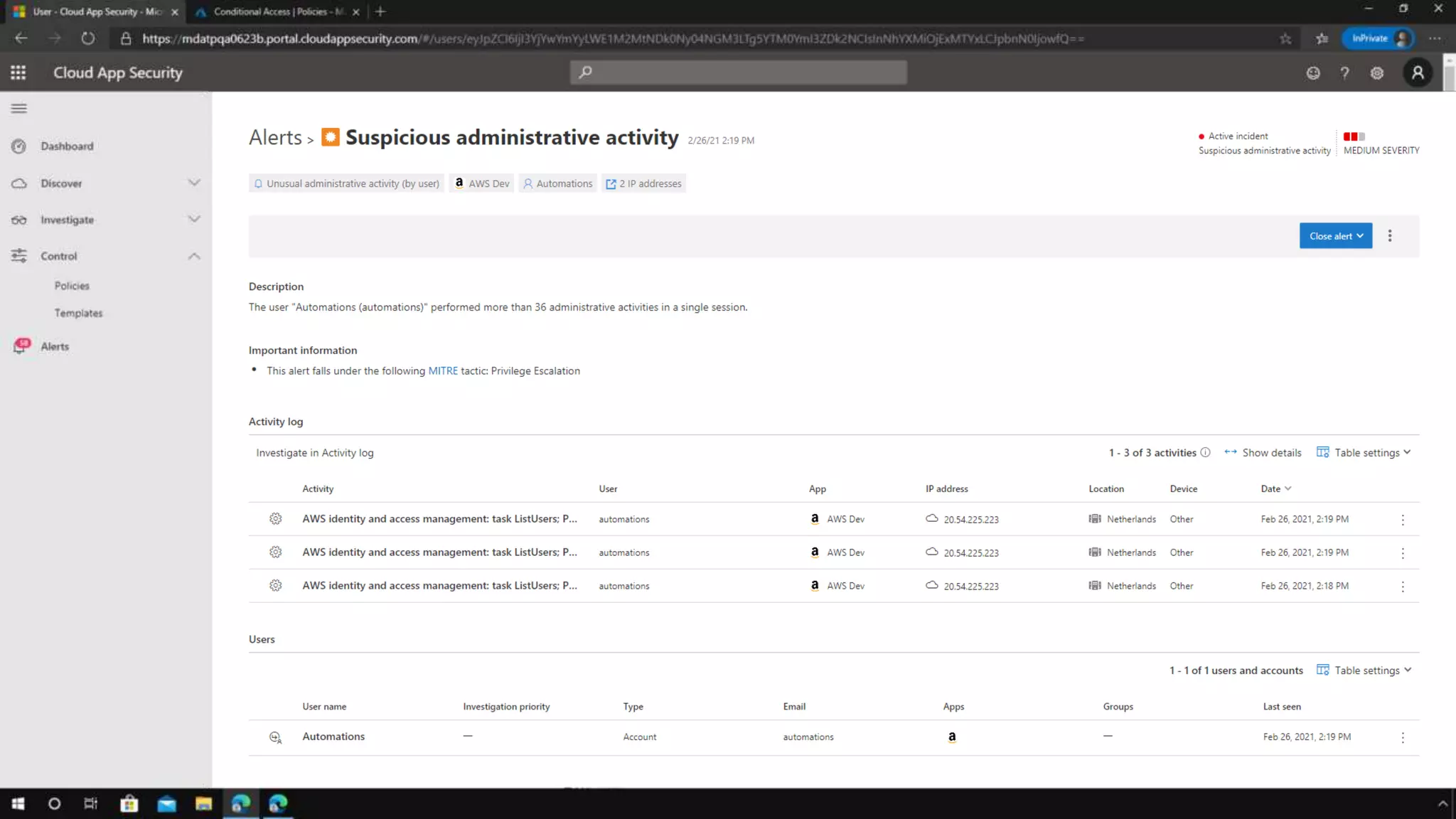Open Windows Start menu

tap(18, 803)
